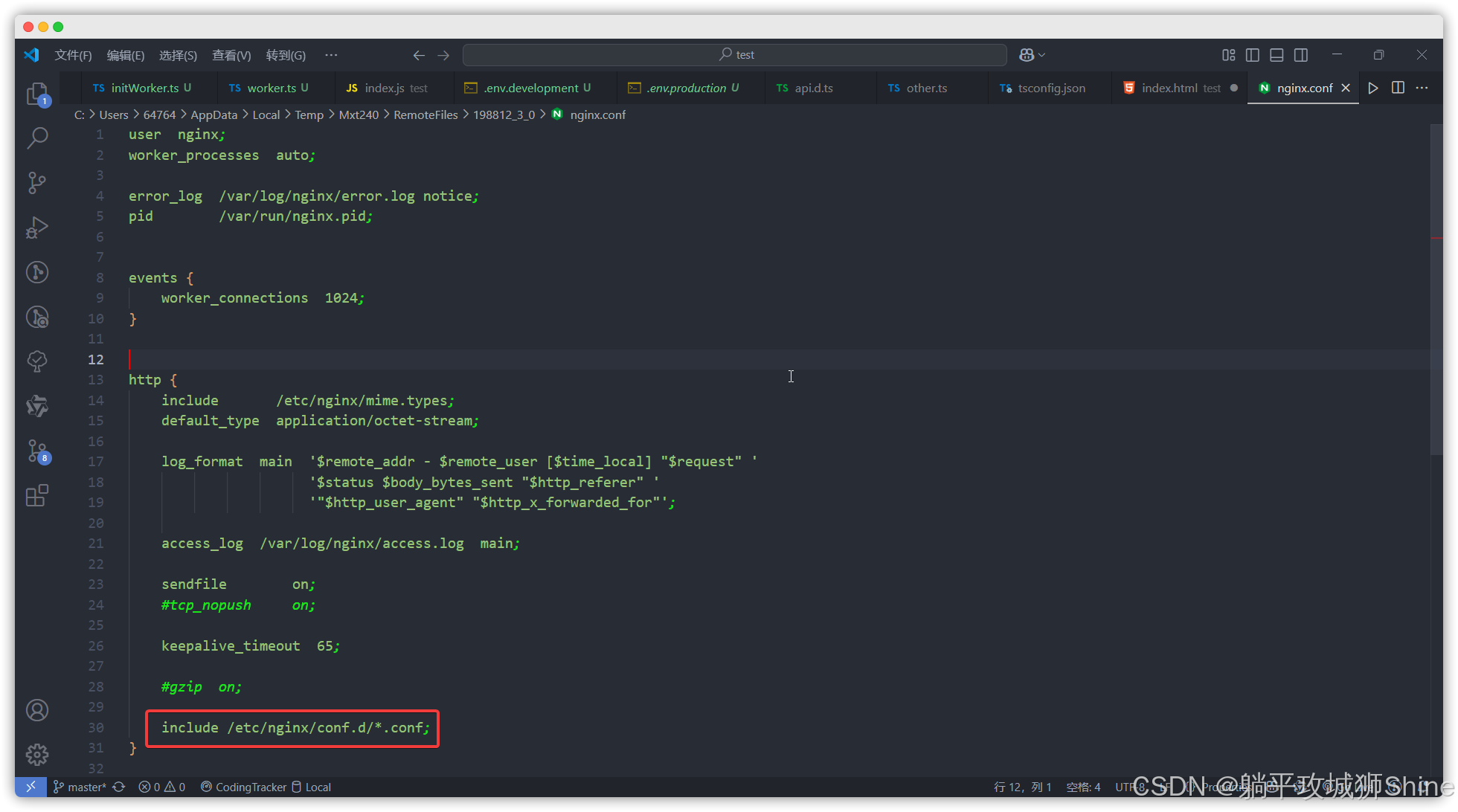Screen dimensions: 1458x812
Task: Open the Extensions view
Action: click(37, 495)
